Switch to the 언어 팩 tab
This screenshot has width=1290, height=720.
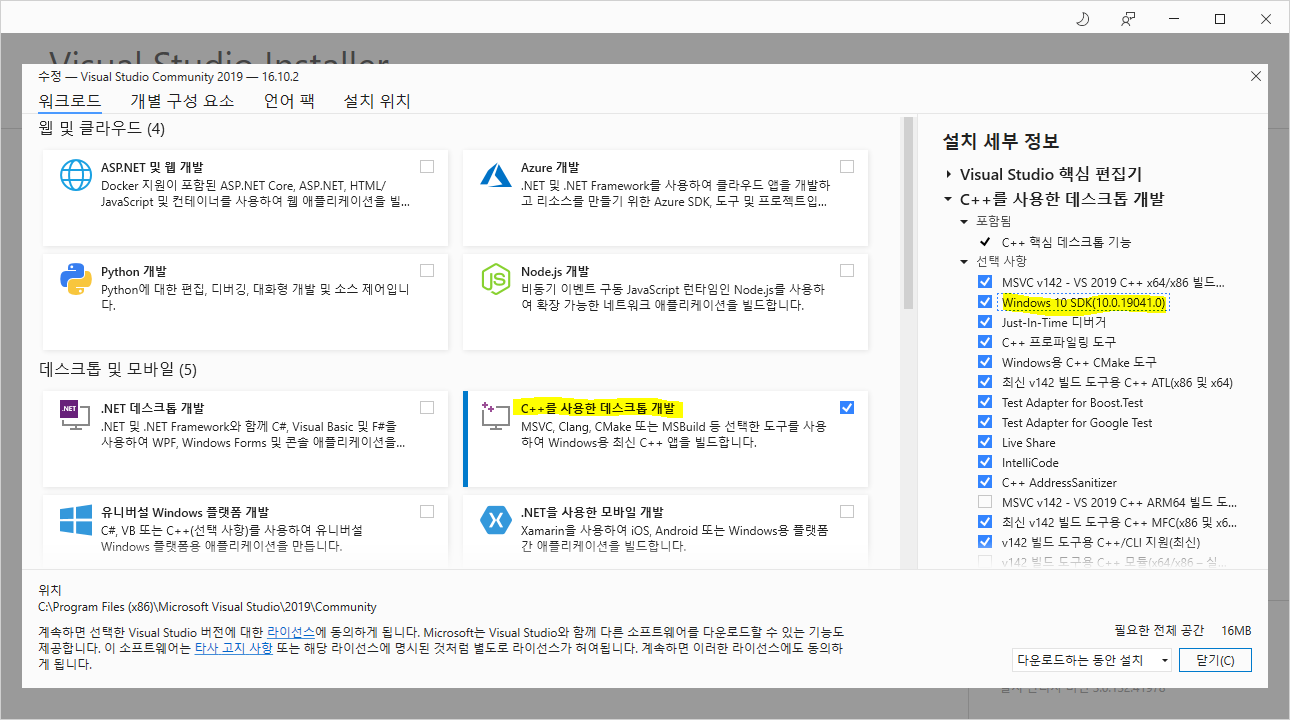tap(289, 101)
